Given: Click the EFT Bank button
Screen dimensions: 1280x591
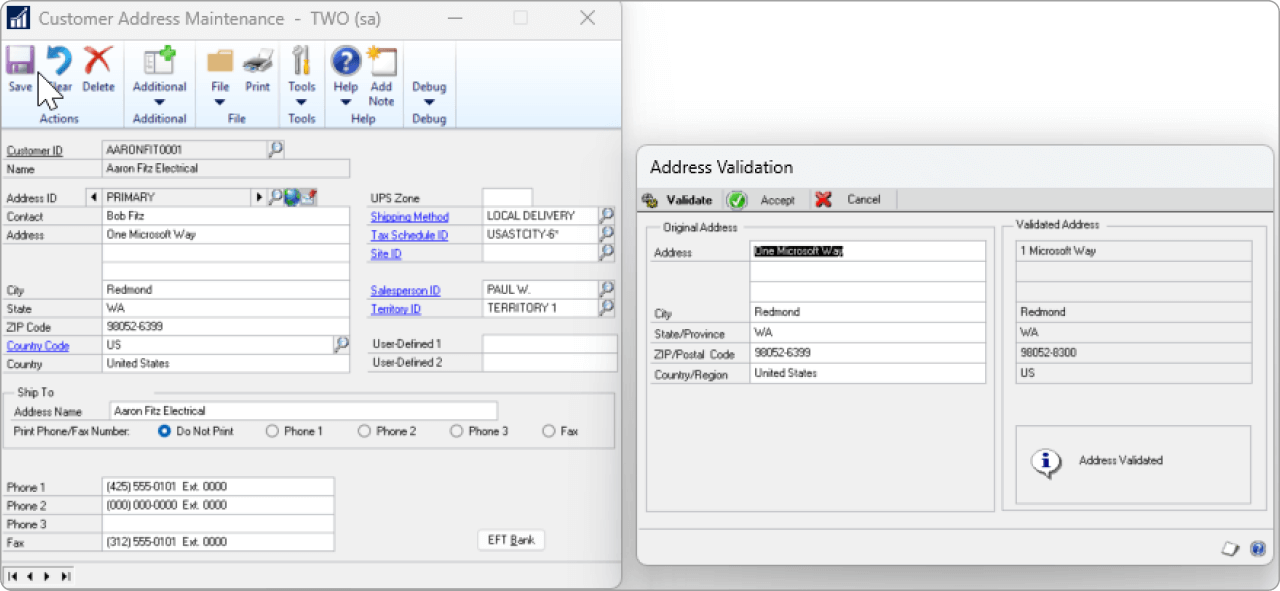Looking at the screenshot, I should pos(511,539).
